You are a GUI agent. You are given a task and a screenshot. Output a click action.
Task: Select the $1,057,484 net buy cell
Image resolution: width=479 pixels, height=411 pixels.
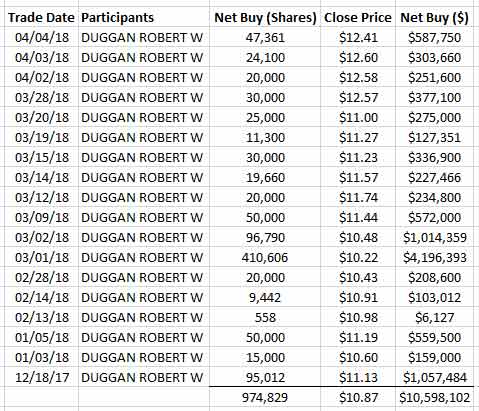coord(434,377)
